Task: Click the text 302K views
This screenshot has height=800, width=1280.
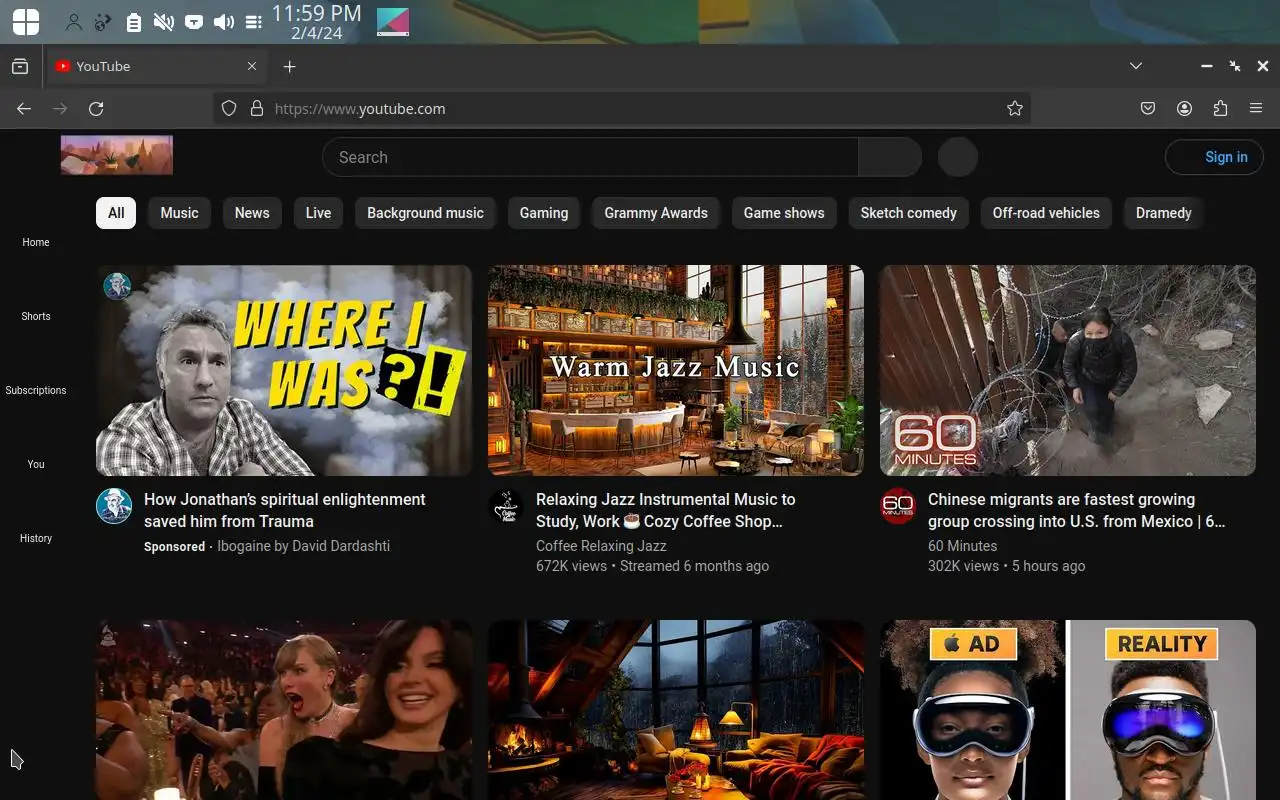Action: 963,566
